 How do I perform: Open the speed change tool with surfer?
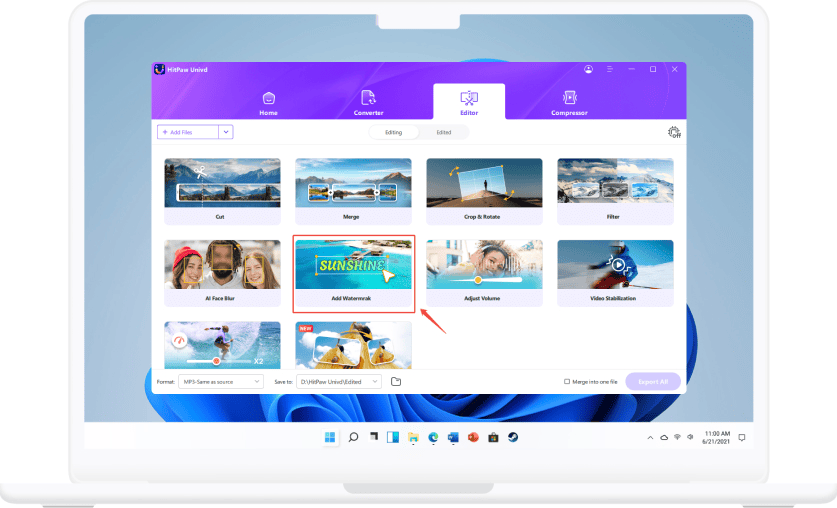[x=222, y=345]
